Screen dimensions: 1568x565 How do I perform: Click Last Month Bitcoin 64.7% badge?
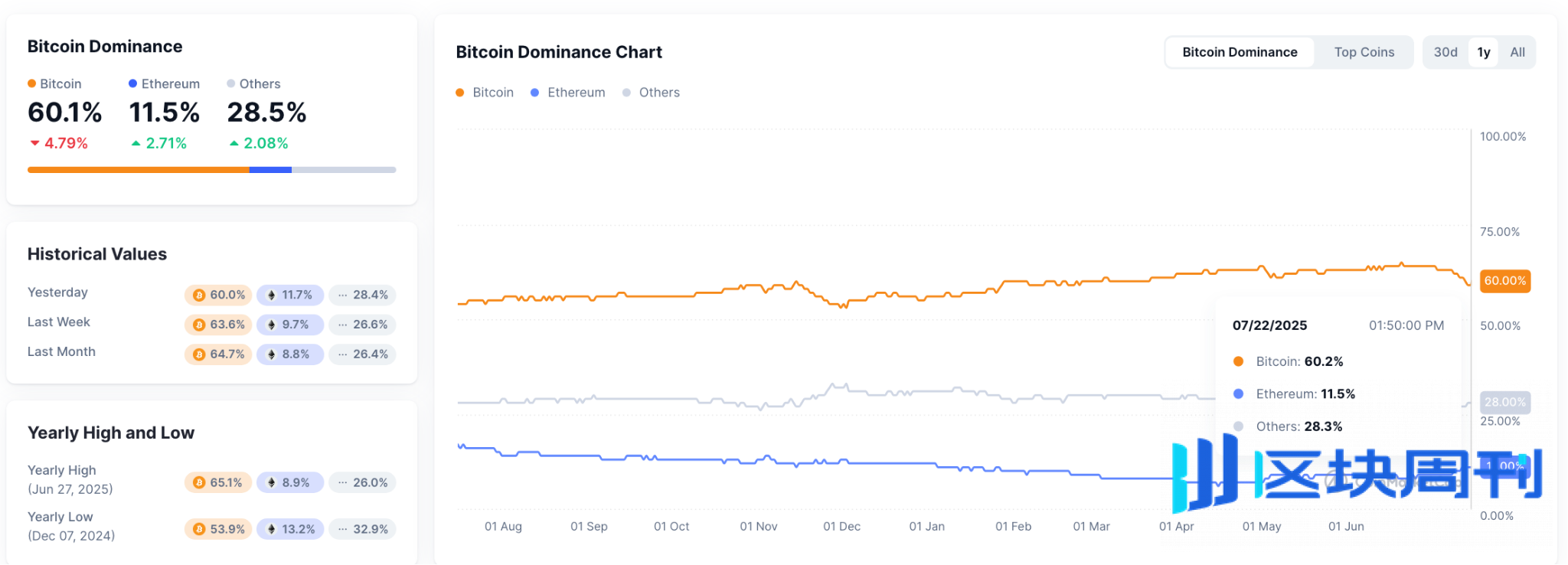(x=218, y=354)
